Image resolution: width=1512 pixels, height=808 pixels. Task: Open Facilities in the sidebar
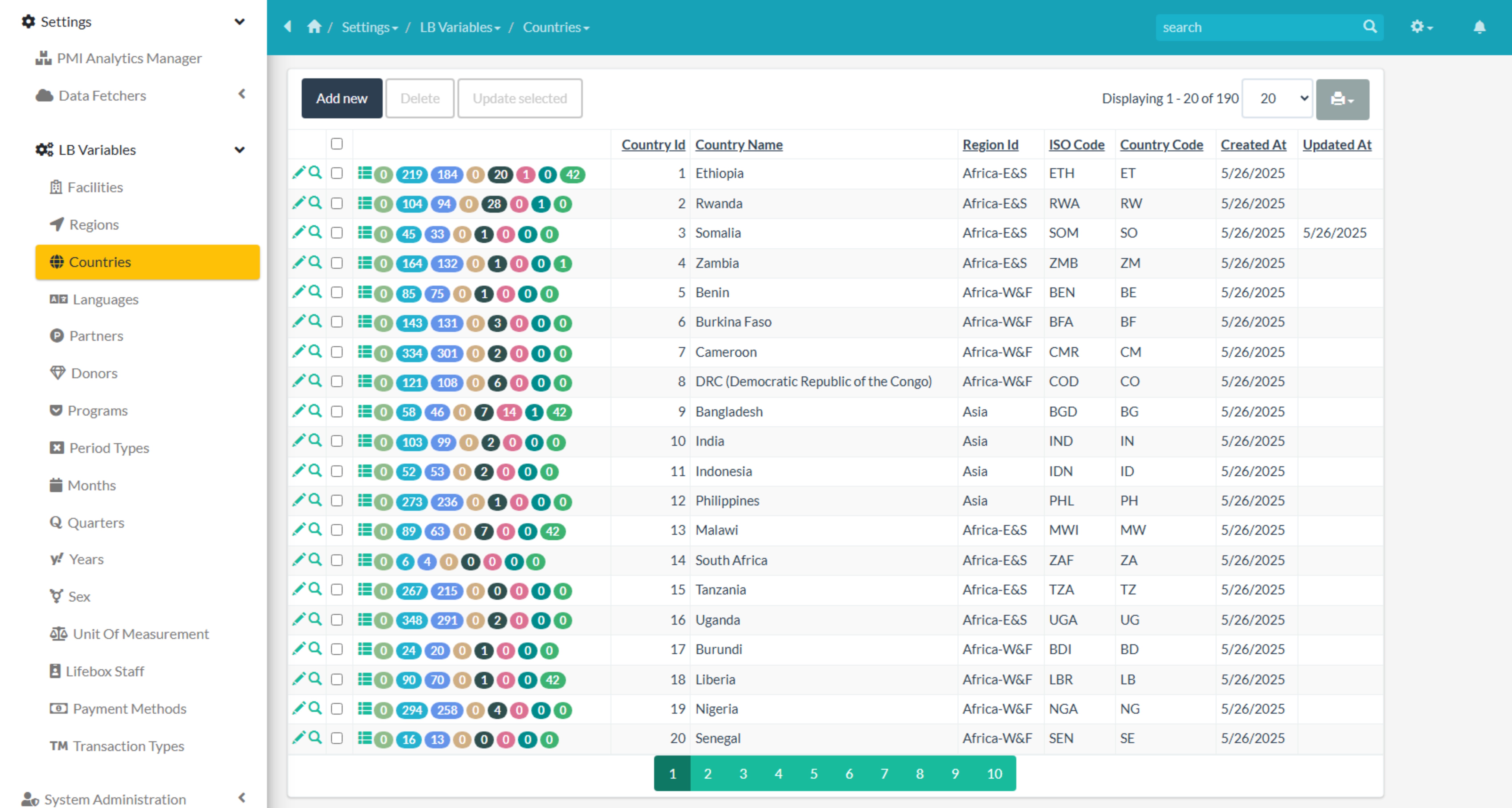[95, 187]
